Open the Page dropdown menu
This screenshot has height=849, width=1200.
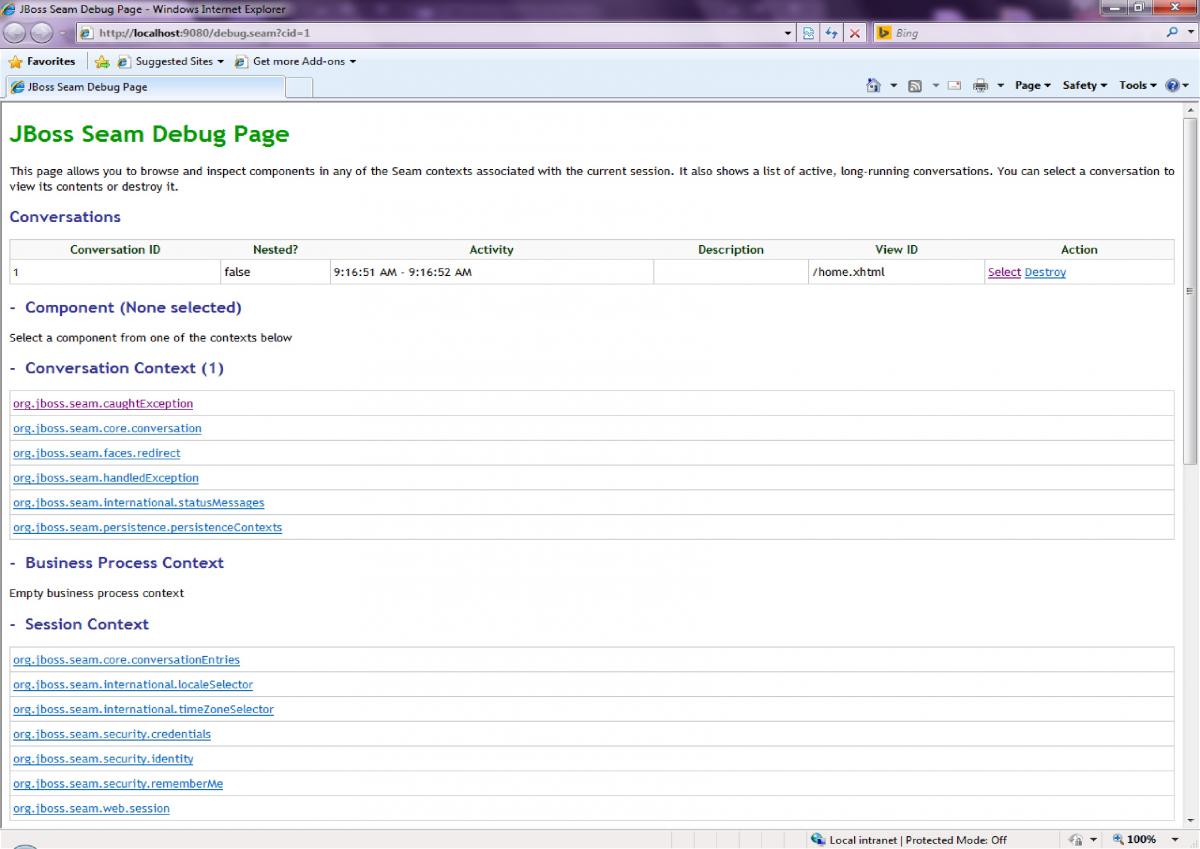pyautogui.click(x=1032, y=86)
